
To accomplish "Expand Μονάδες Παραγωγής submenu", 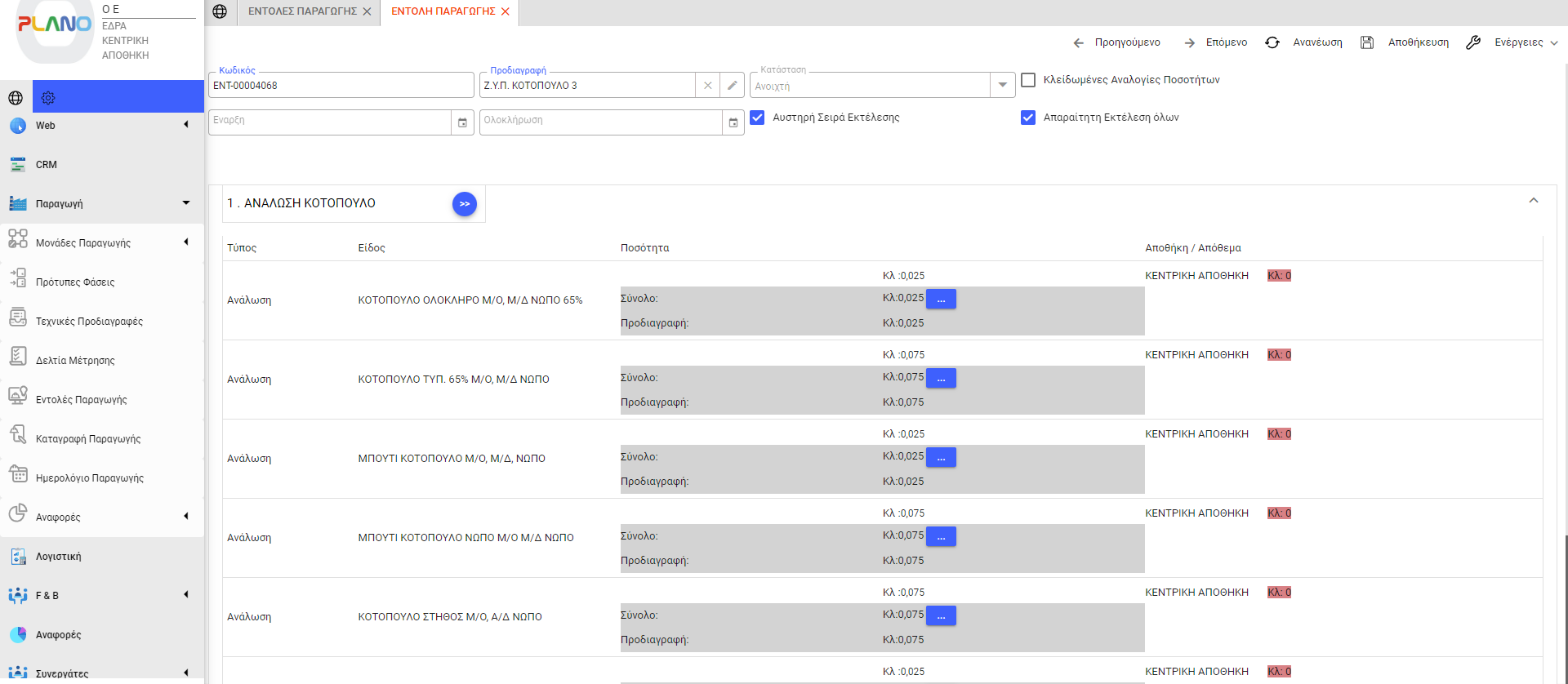I will click(x=186, y=242).
